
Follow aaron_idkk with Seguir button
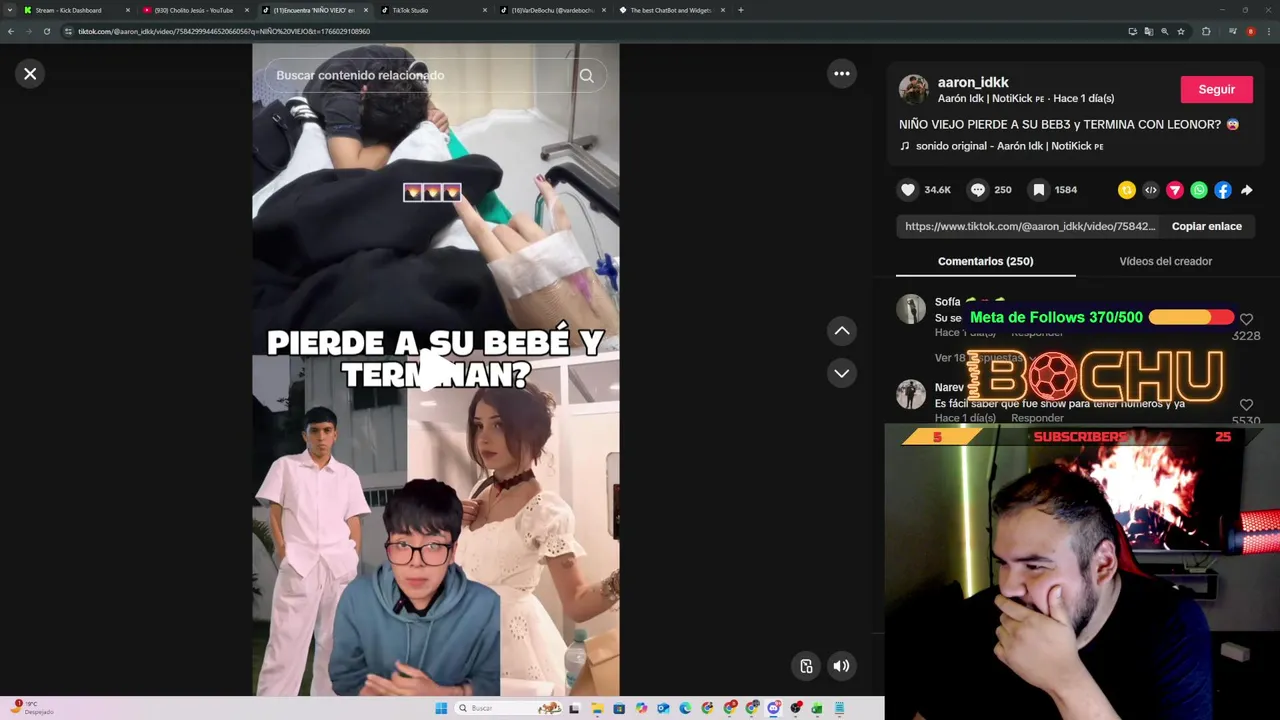pos(1217,89)
